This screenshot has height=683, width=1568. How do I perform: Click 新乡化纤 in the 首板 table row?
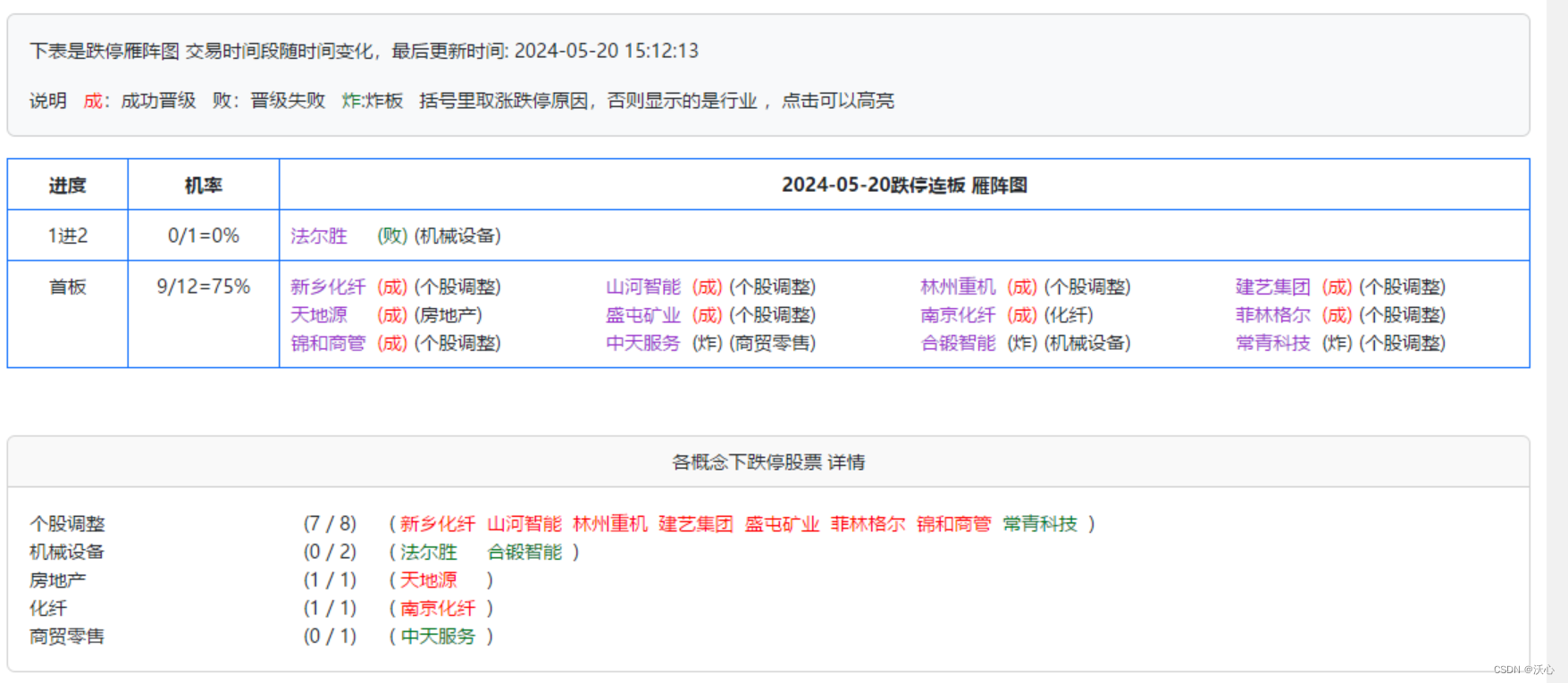coord(328,287)
